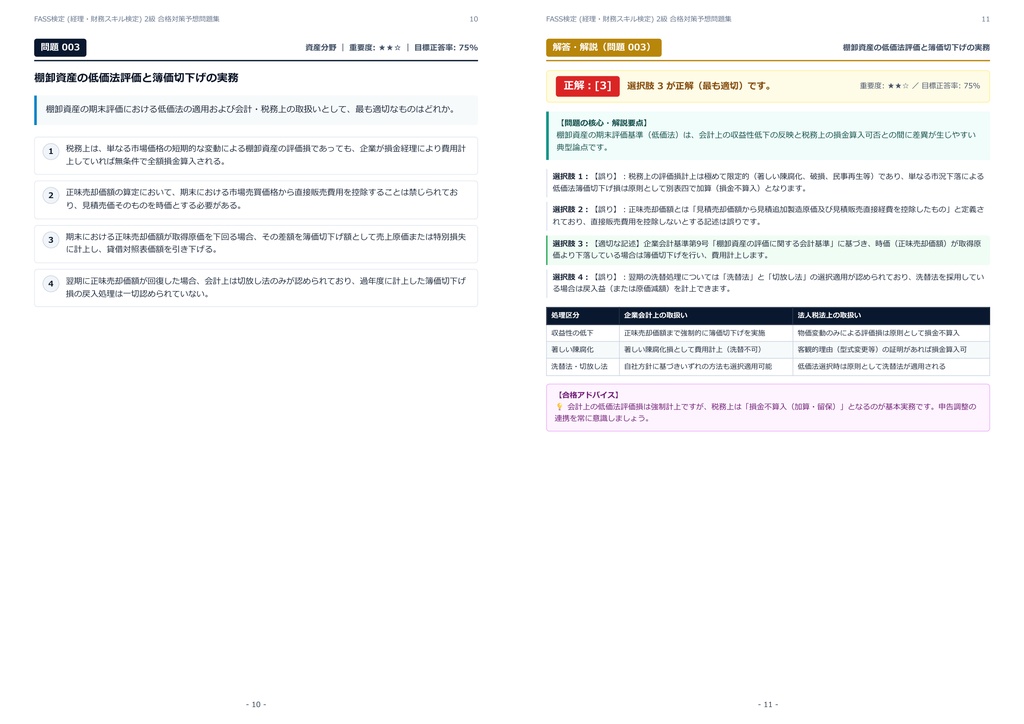Click the 【合格アドバイス】 heading

coord(588,395)
